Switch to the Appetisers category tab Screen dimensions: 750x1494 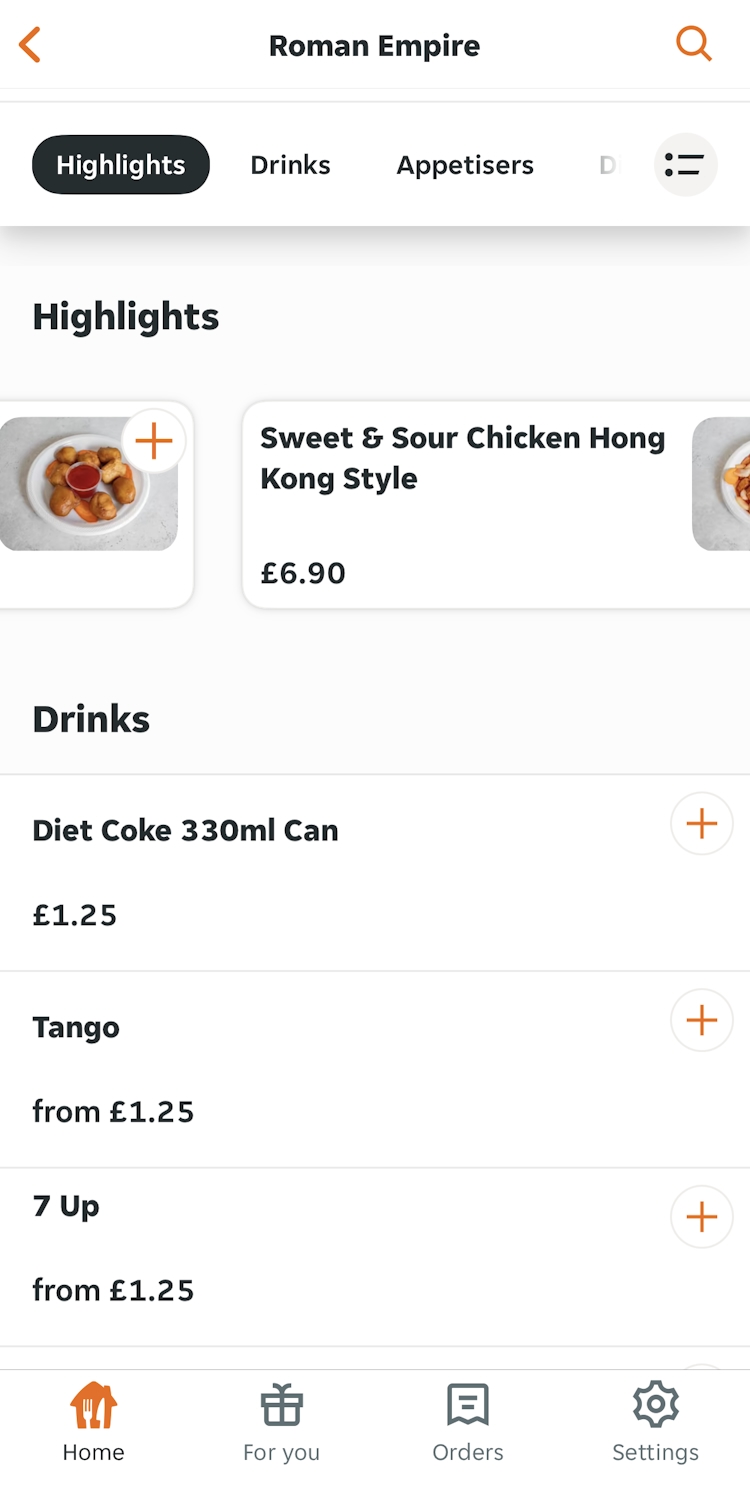pos(465,165)
